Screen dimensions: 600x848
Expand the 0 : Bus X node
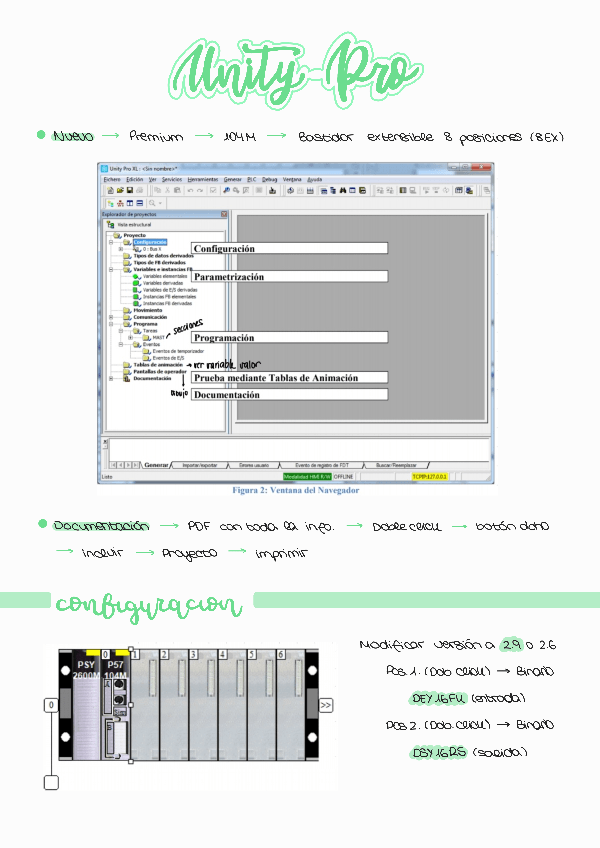click(121, 249)
